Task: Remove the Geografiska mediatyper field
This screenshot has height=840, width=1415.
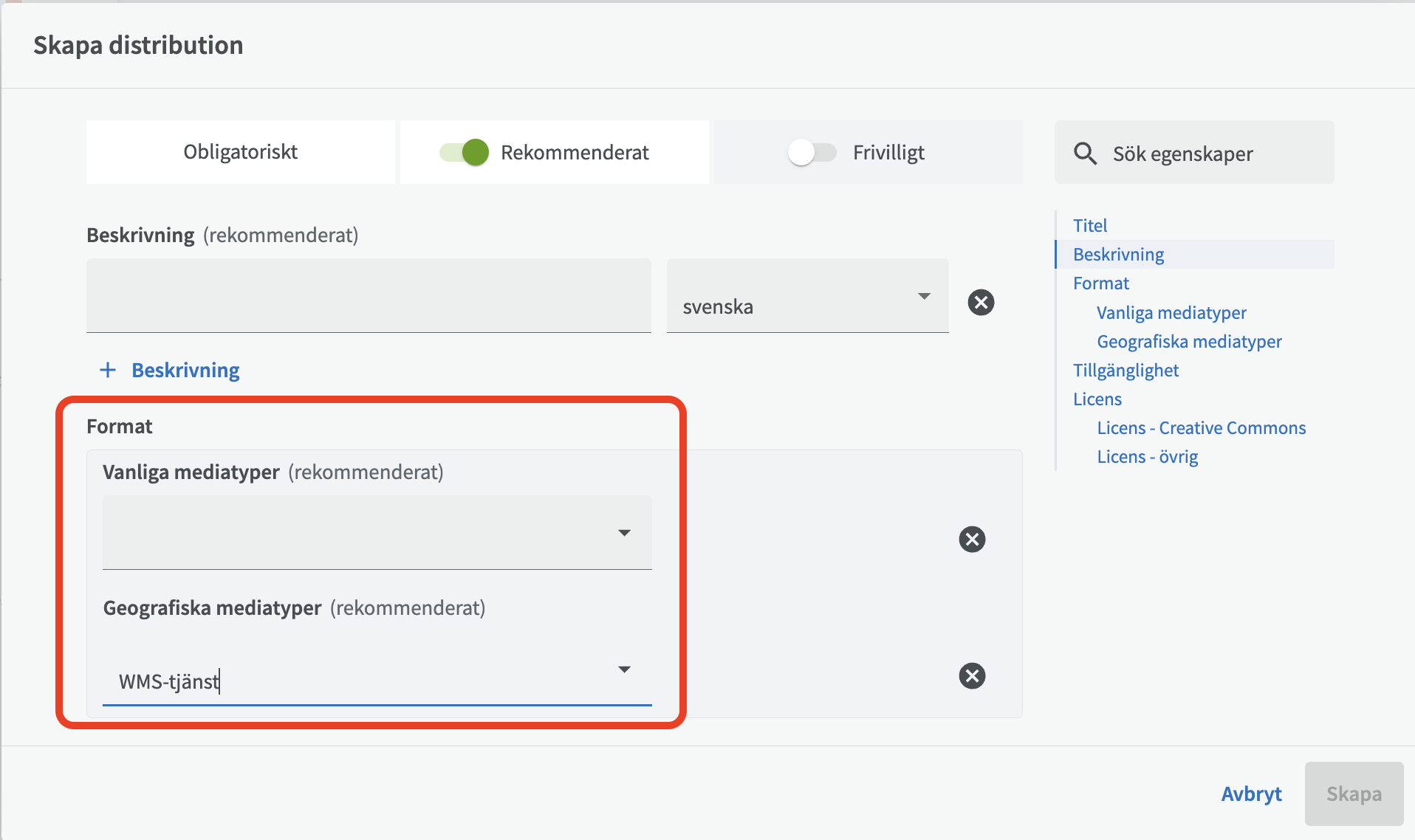Action: coord(972,676)
